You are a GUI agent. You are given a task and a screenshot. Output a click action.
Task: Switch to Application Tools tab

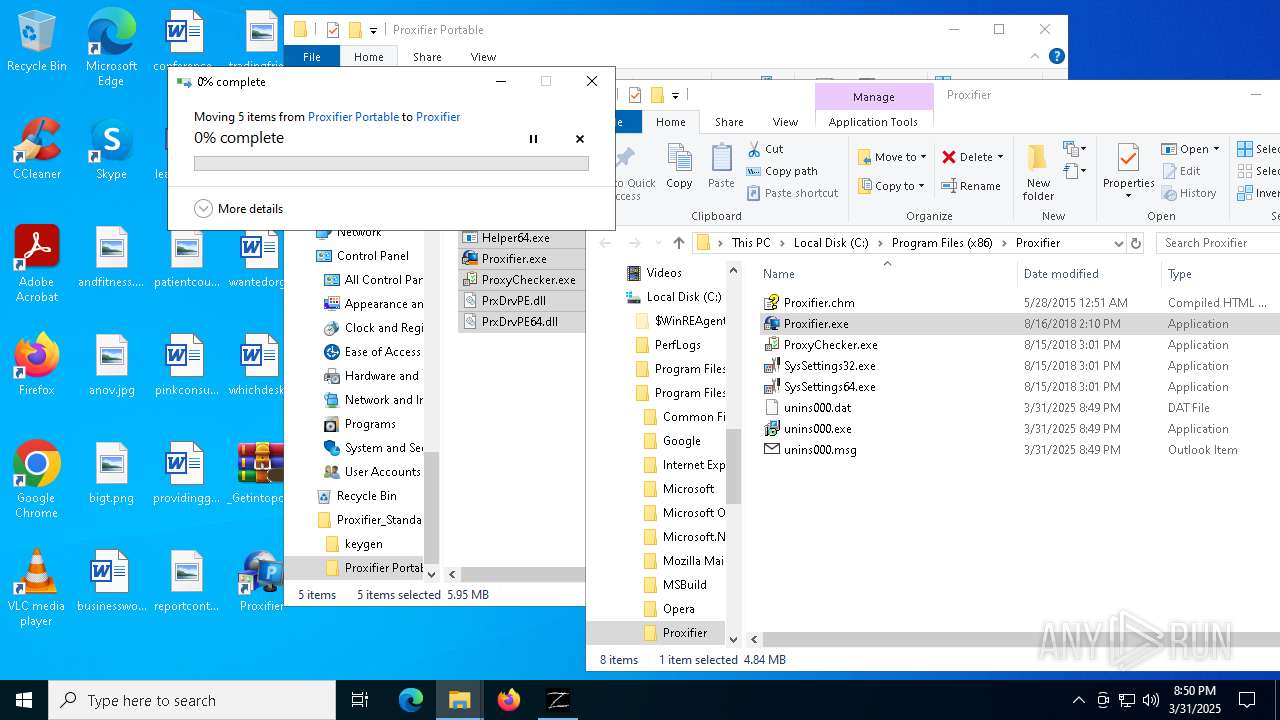[x=873, y=122]
